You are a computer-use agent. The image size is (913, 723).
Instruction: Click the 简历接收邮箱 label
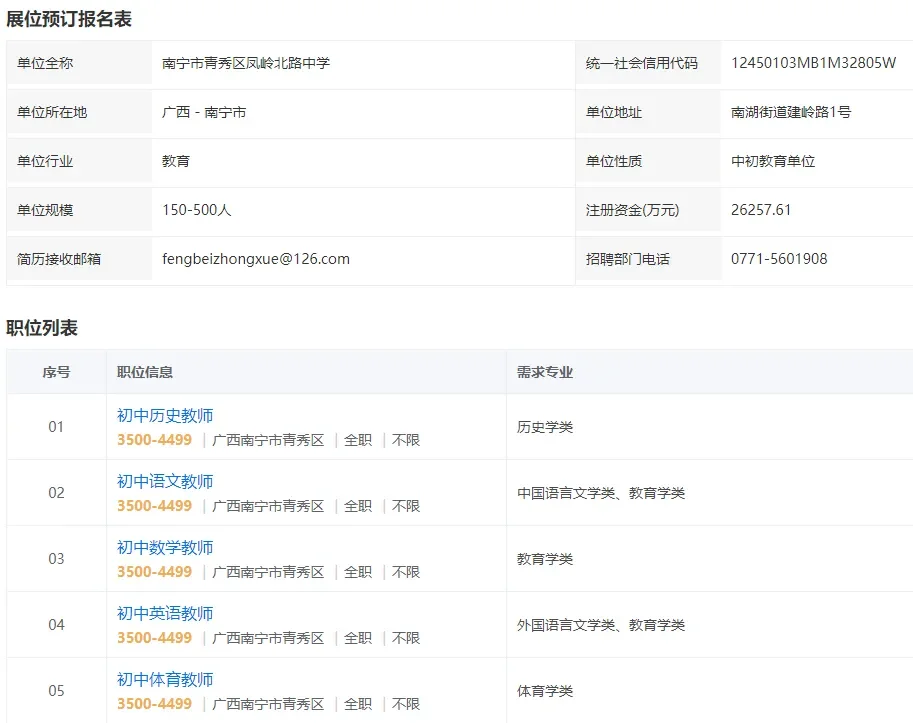tap(59, 258)
